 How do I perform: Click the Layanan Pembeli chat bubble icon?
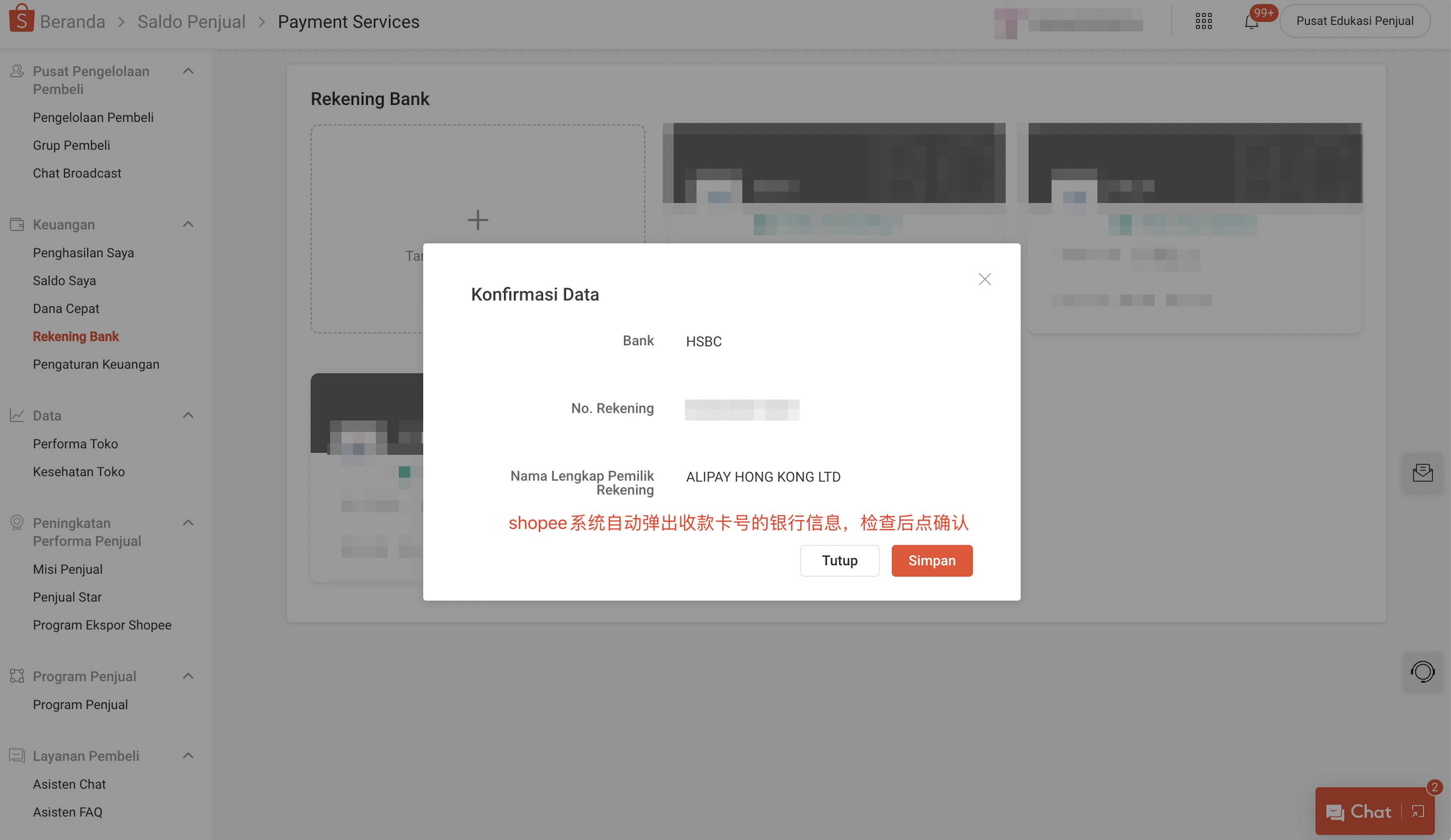[16, 755]
